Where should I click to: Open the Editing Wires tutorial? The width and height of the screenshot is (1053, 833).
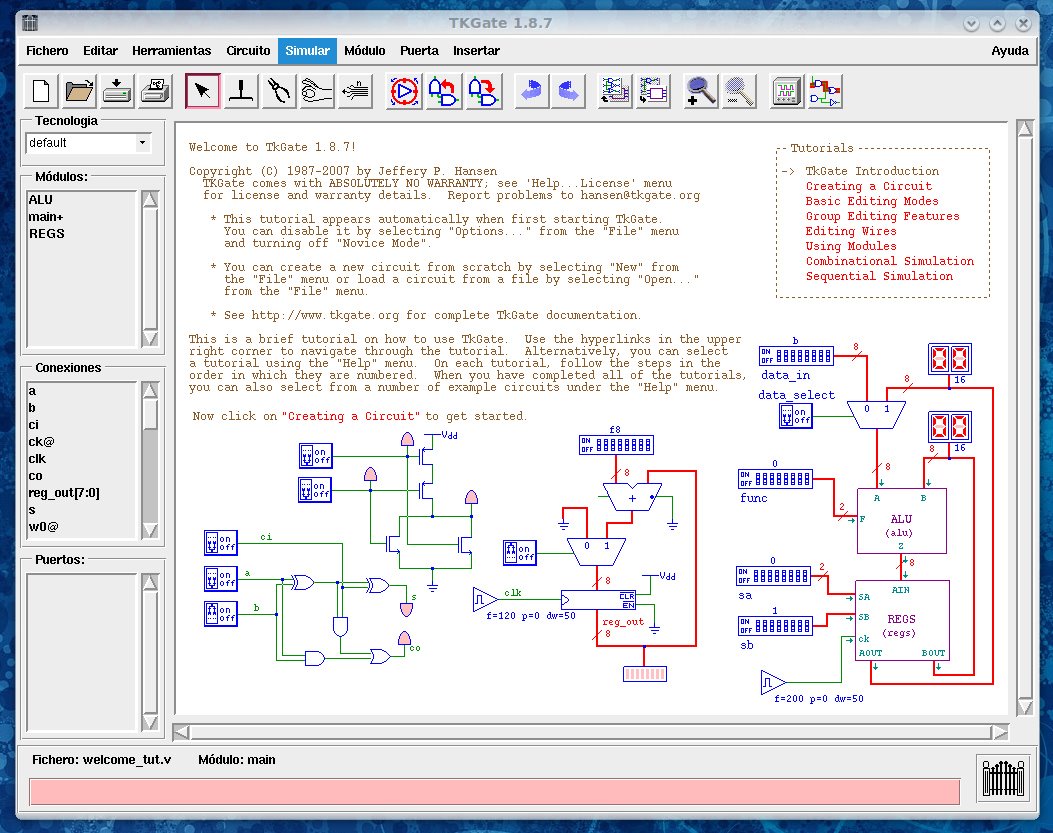[x=851, y=231]
